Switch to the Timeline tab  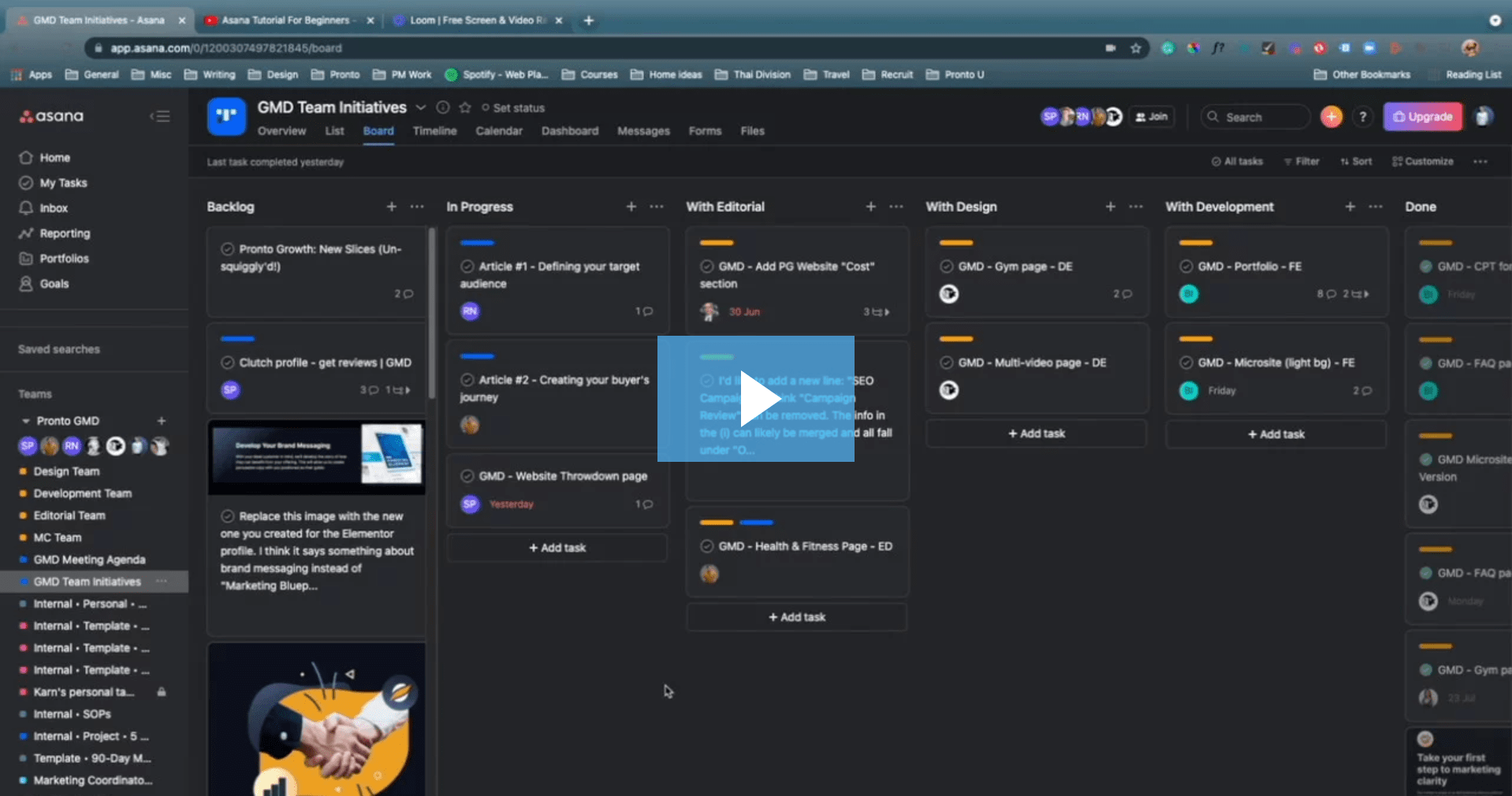[434, 131]
